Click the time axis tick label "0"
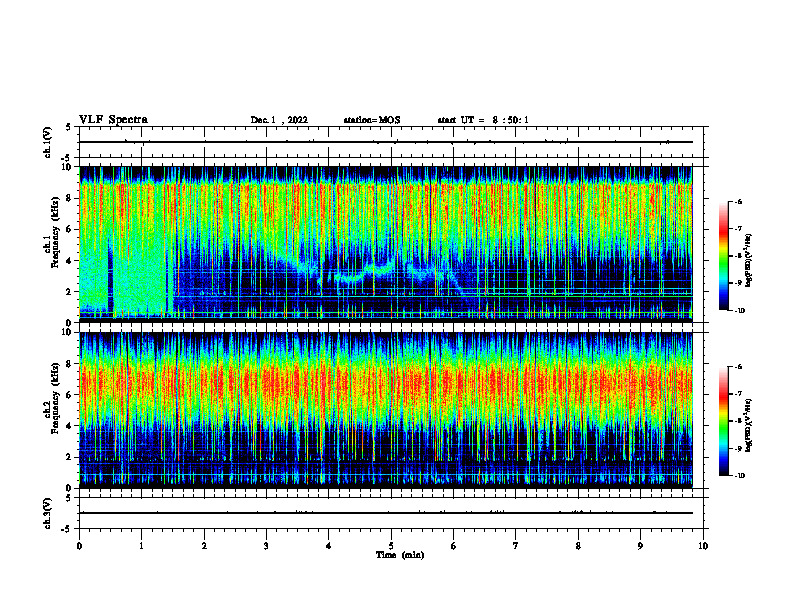Image resolution: width=792 pixels, height=612 pixels. [79, 546]
